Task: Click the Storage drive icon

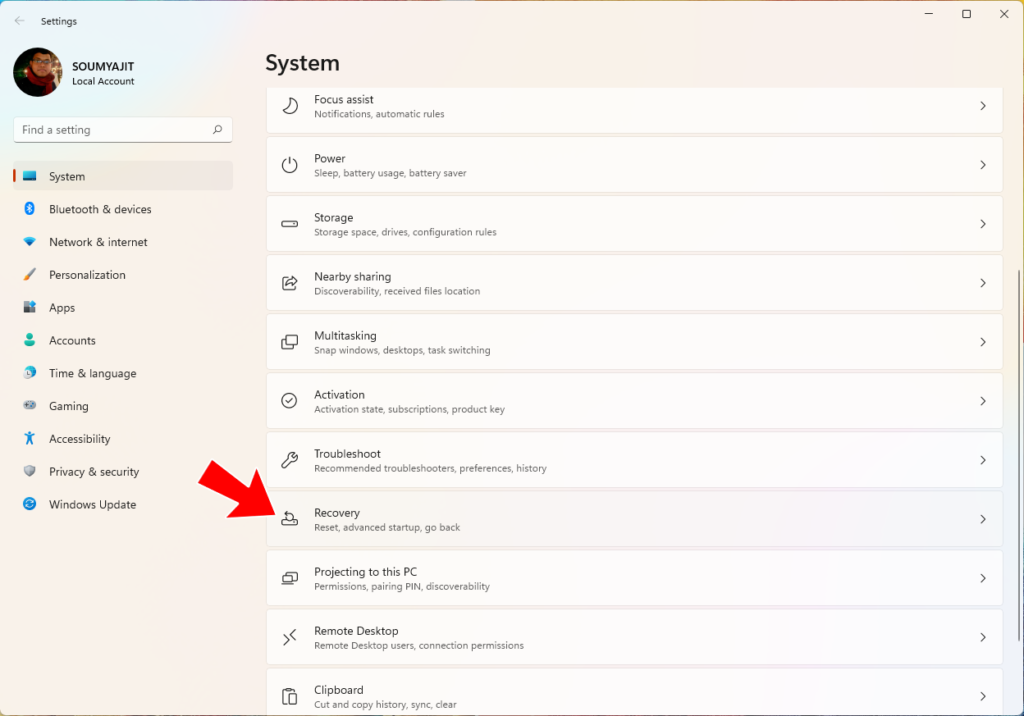Action: pyautogui.click(x=290, y=224)
